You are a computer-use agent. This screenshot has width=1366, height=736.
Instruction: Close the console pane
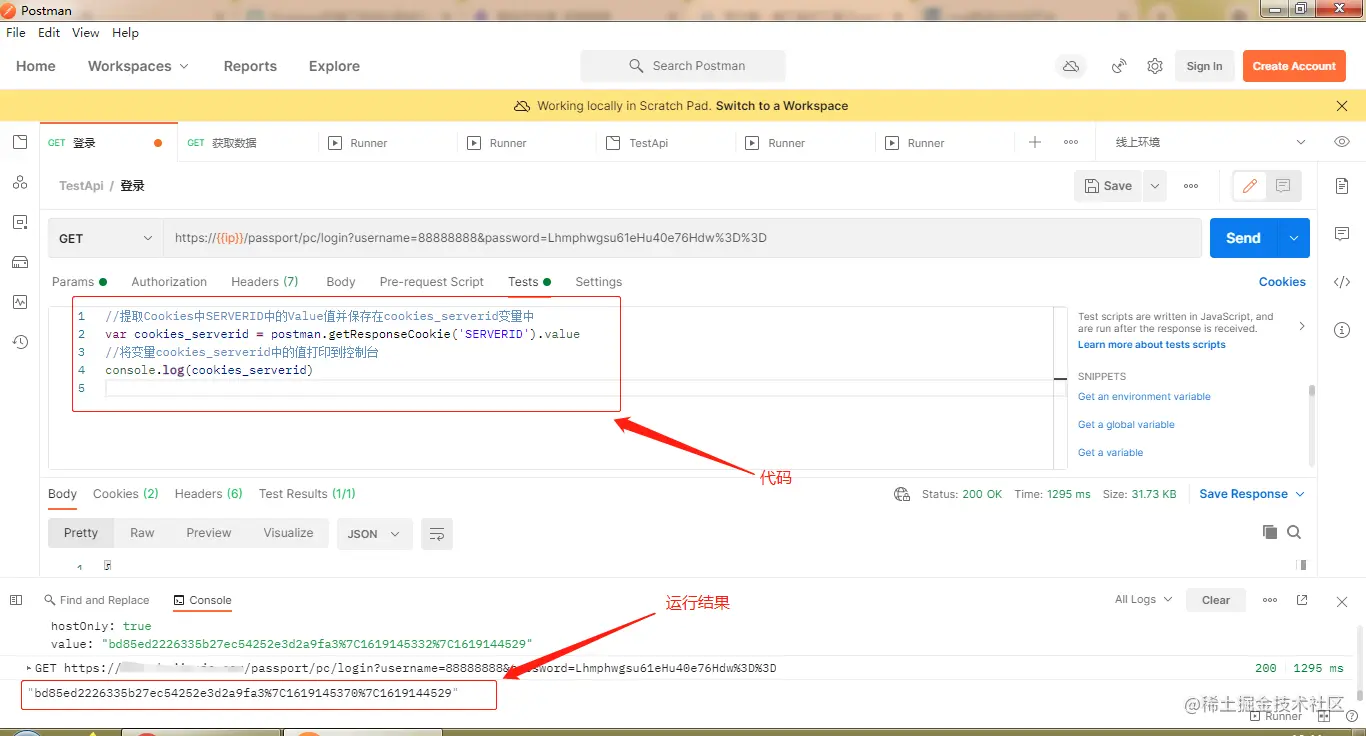1342,601
